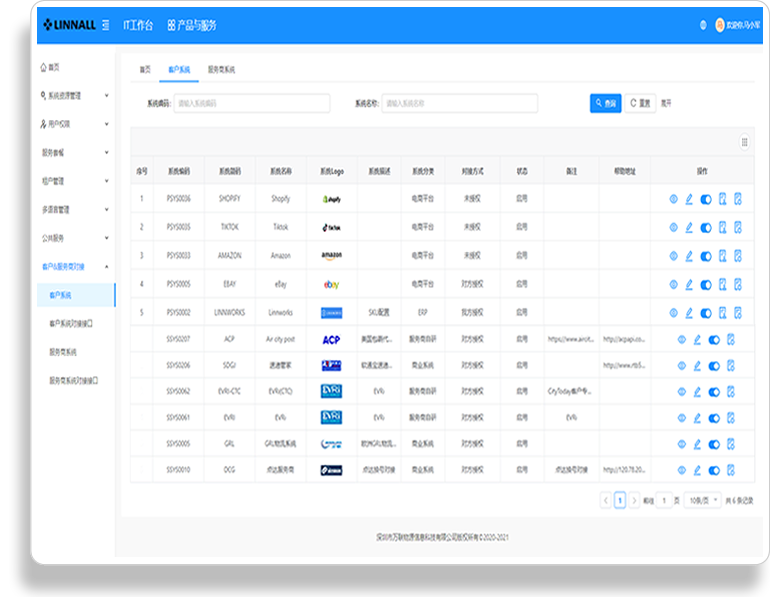Focus the 系统编码 input field
The height and width of the screenshot is (597, 770).
(252, 104)
